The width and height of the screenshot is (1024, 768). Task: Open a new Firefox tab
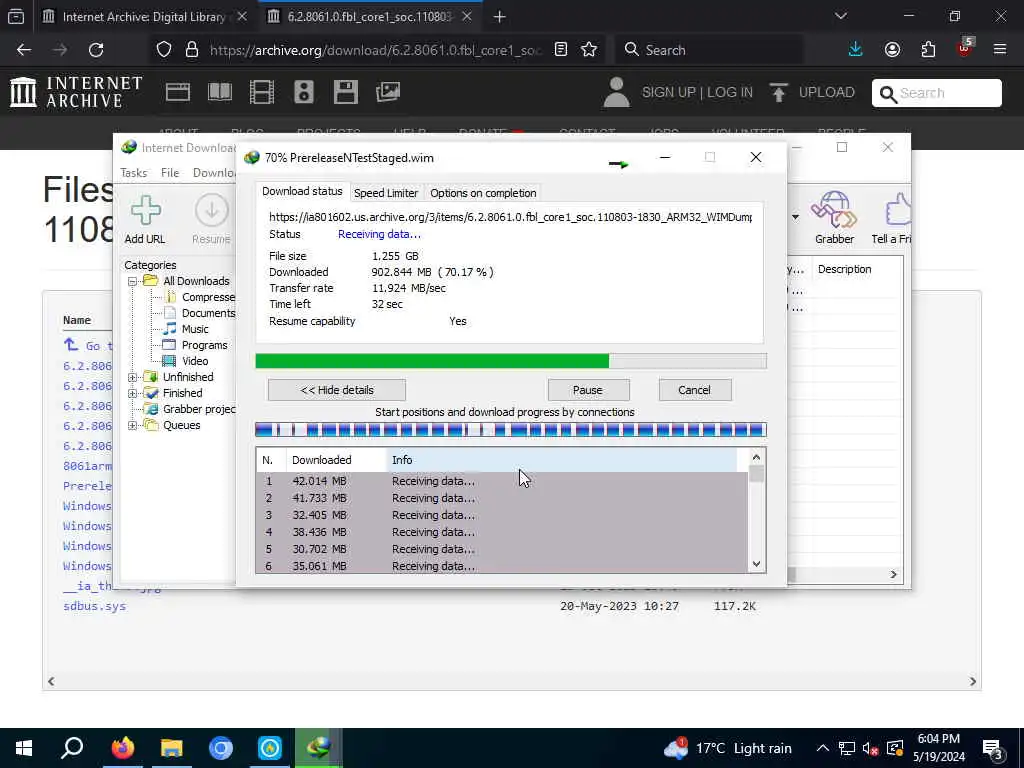pos(500,16)
